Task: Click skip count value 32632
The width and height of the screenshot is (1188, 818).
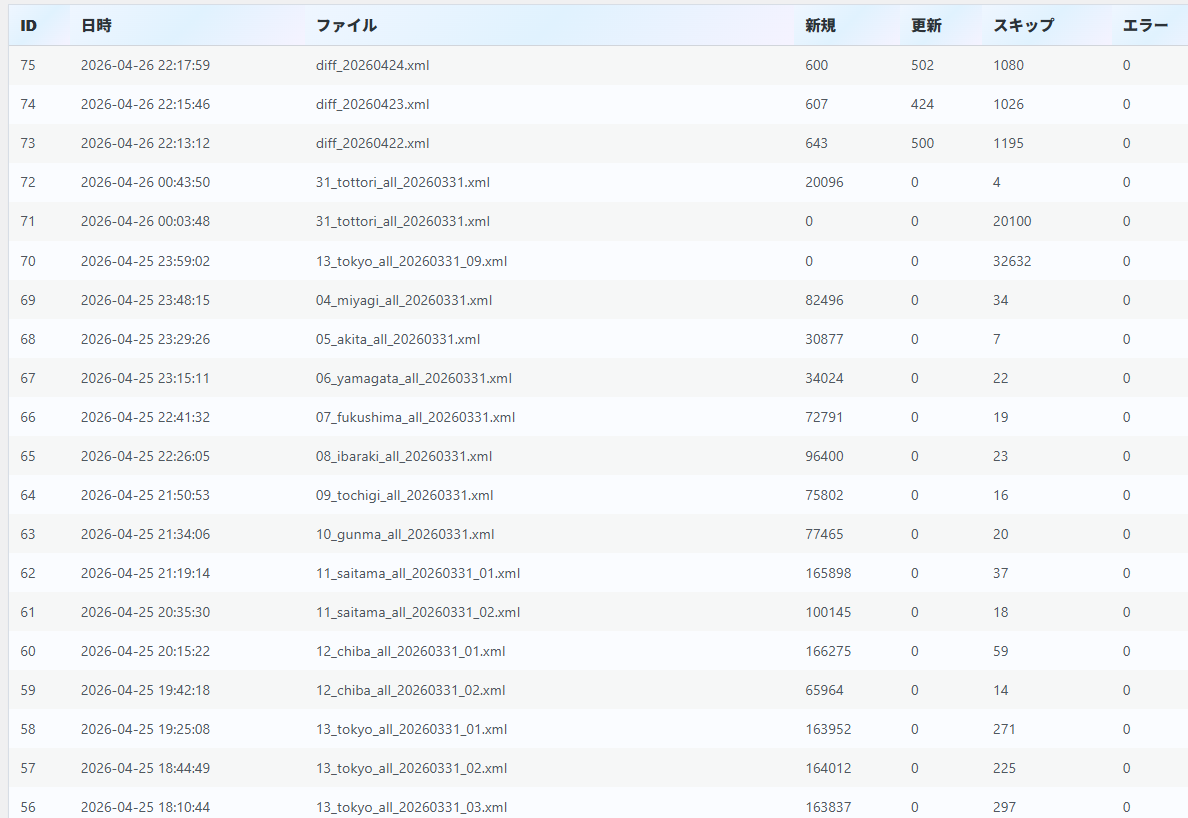Action: tap(1012, 261)
